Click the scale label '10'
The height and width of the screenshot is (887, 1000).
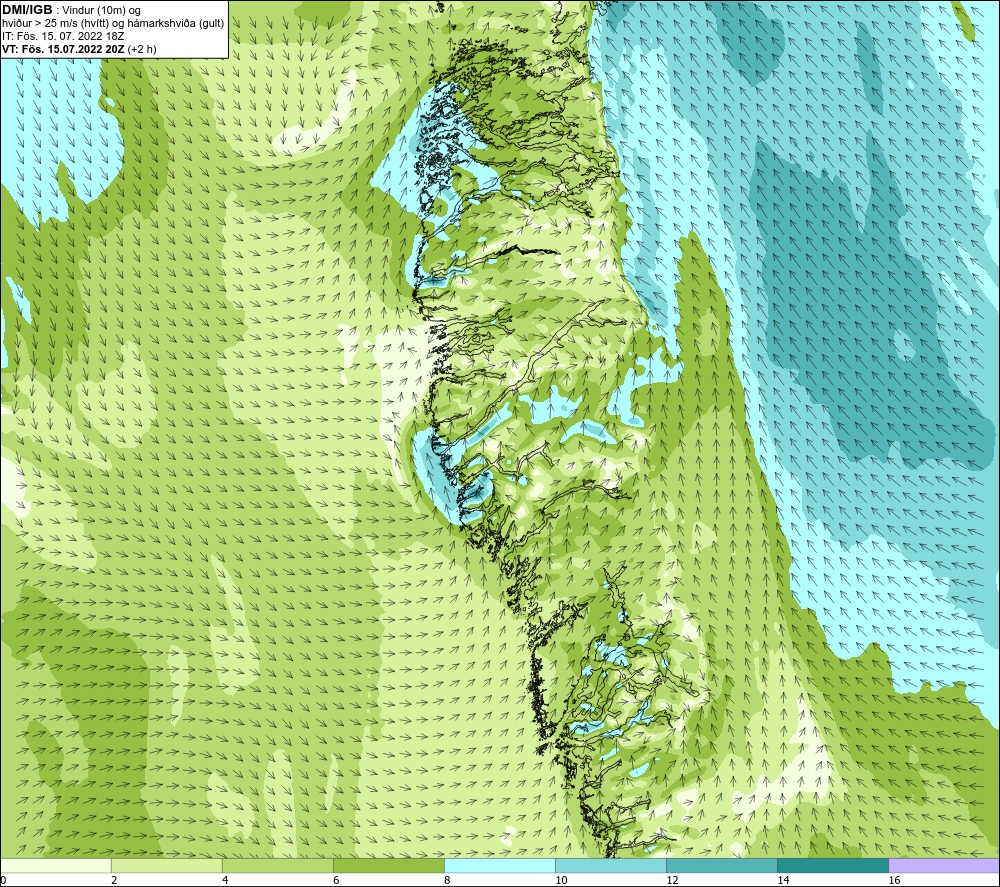[561, 881]
